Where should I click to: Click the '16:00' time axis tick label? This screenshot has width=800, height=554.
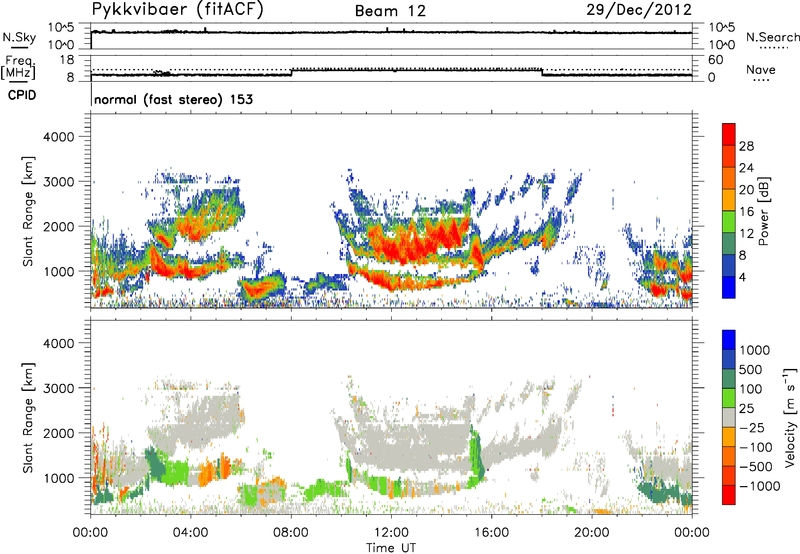click(x=491, y=533)
